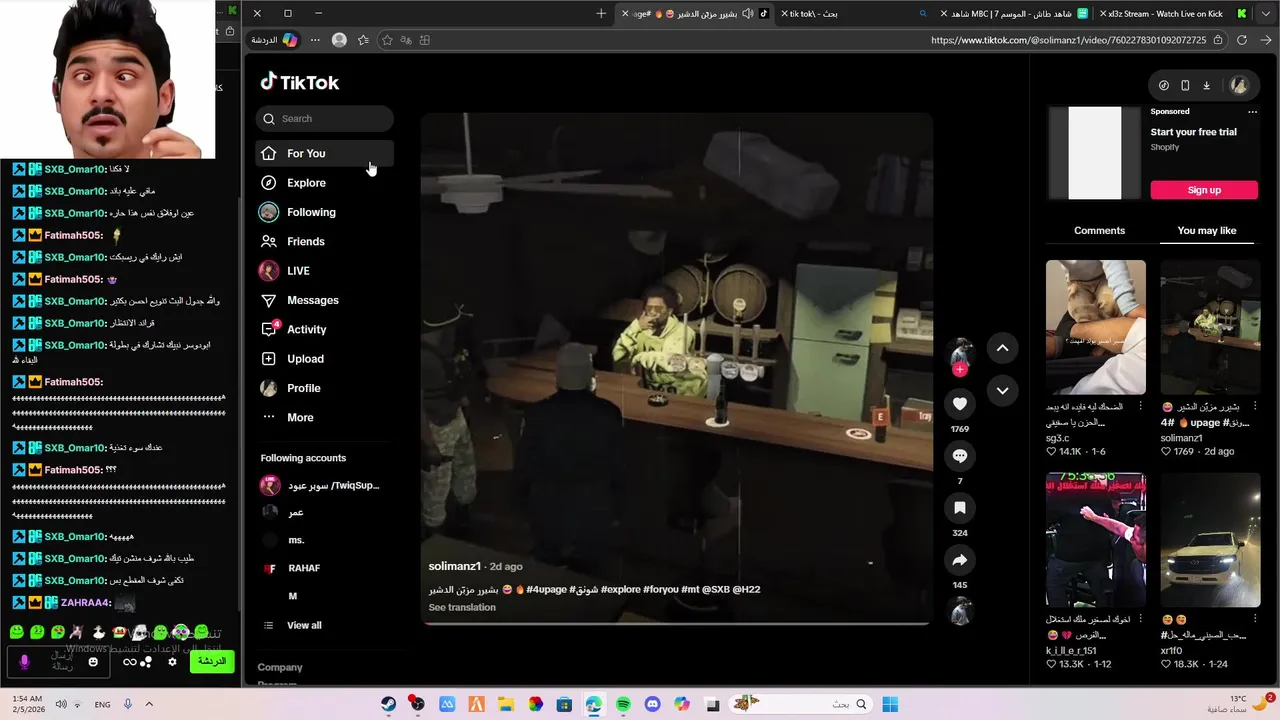
Task: Add page to favorites star icon
Action: (387, 40)
